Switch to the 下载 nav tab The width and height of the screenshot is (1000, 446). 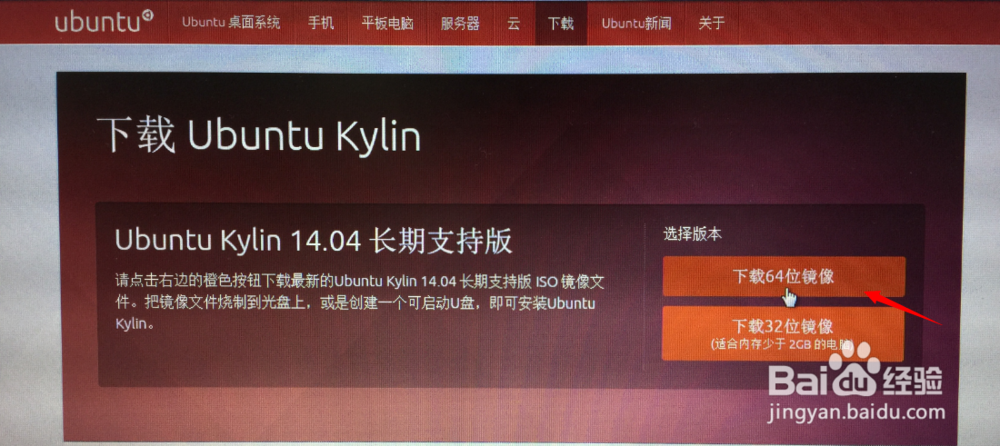[x=561, y=24]
